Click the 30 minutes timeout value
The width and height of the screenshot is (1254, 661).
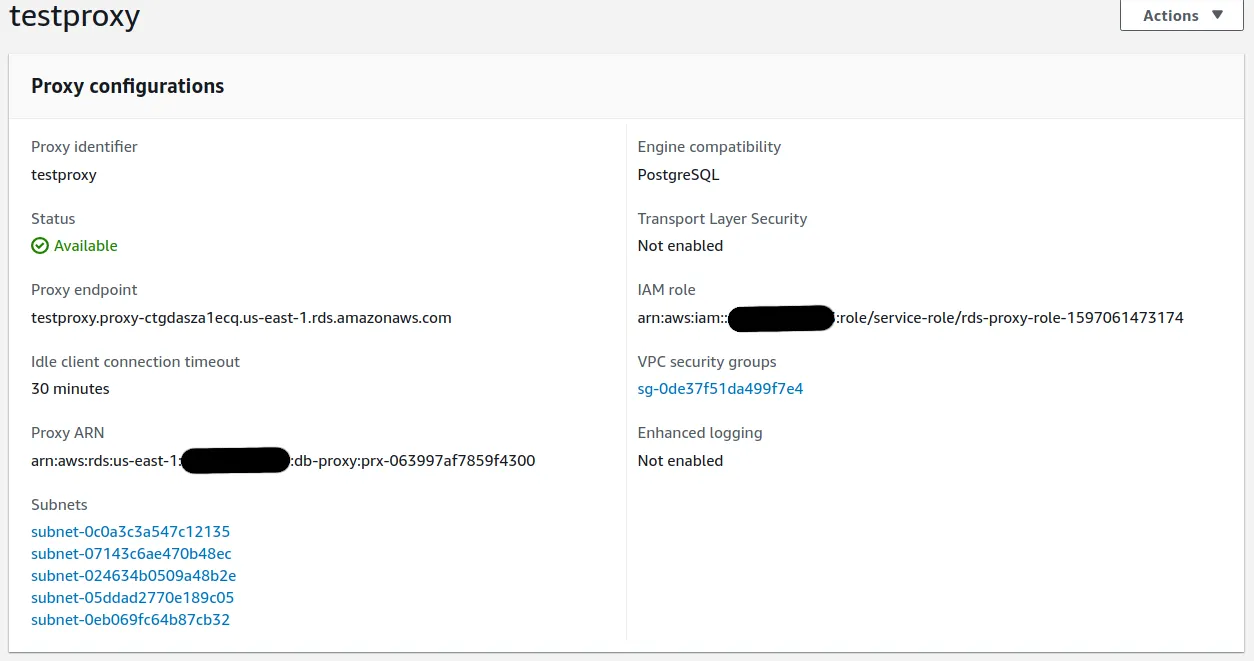[x=70, y=389]
